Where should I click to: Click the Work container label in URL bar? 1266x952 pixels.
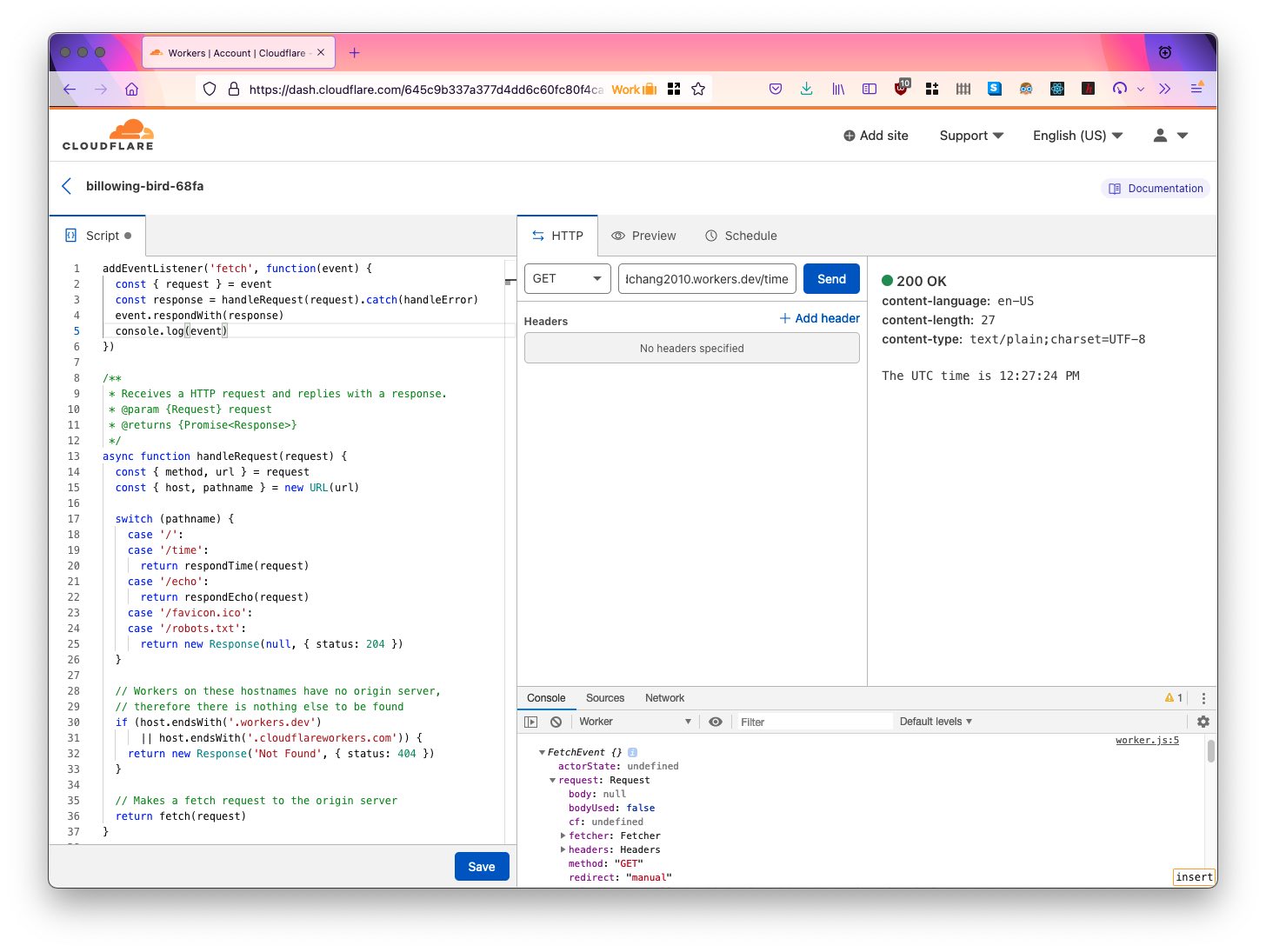(x=634, y=89)
